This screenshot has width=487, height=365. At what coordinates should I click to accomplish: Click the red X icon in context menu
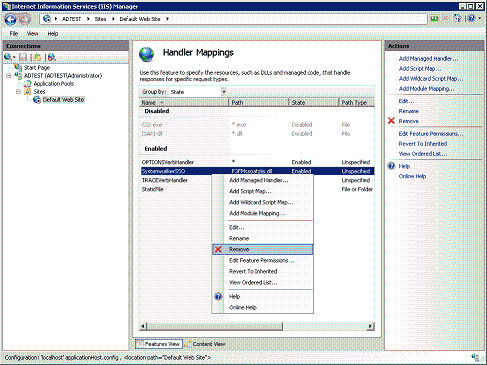click(218, 249)
